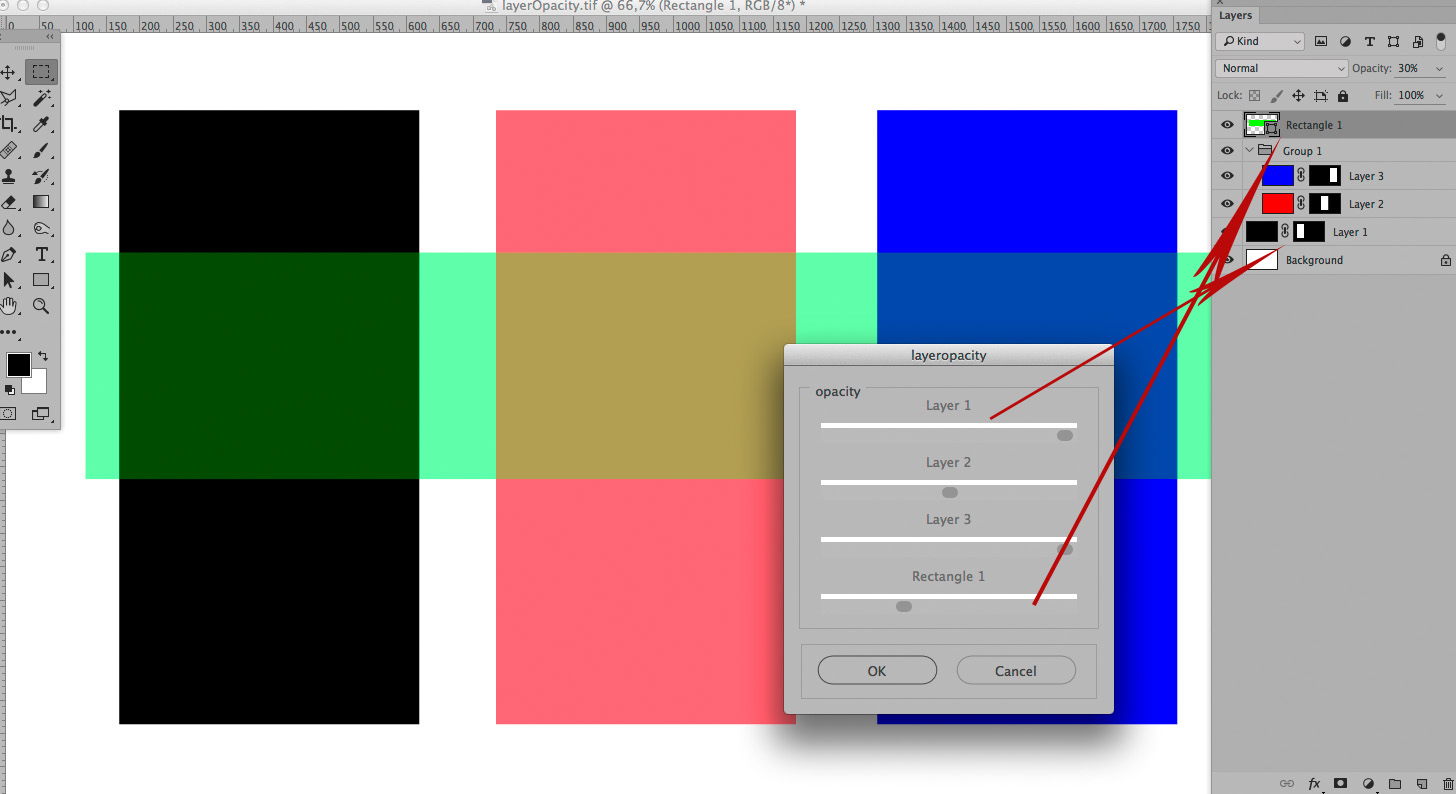
Task: Collapse the Group 1 folder
Action: (1250, 151)
